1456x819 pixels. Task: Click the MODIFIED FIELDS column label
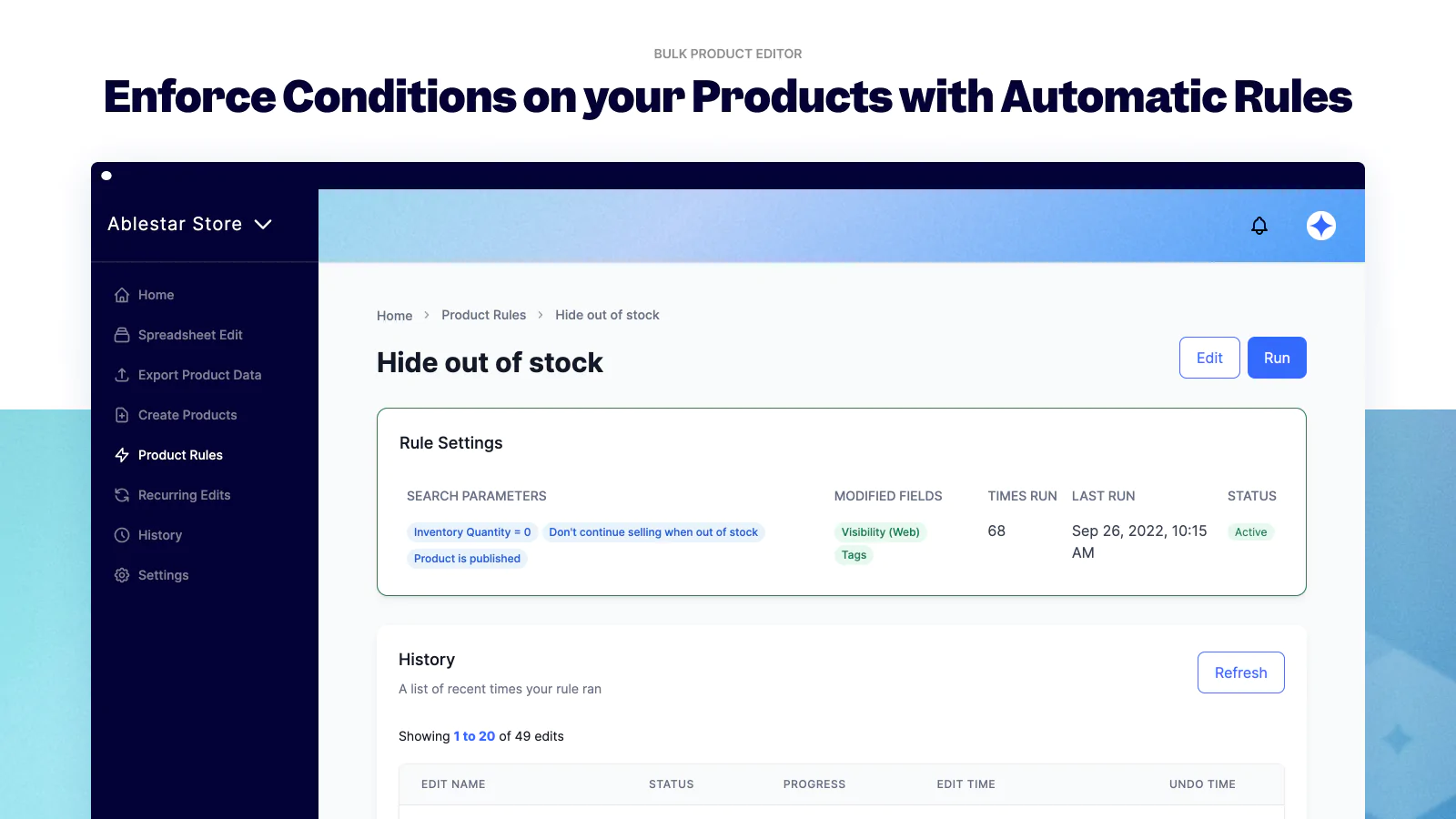[888, 496]
